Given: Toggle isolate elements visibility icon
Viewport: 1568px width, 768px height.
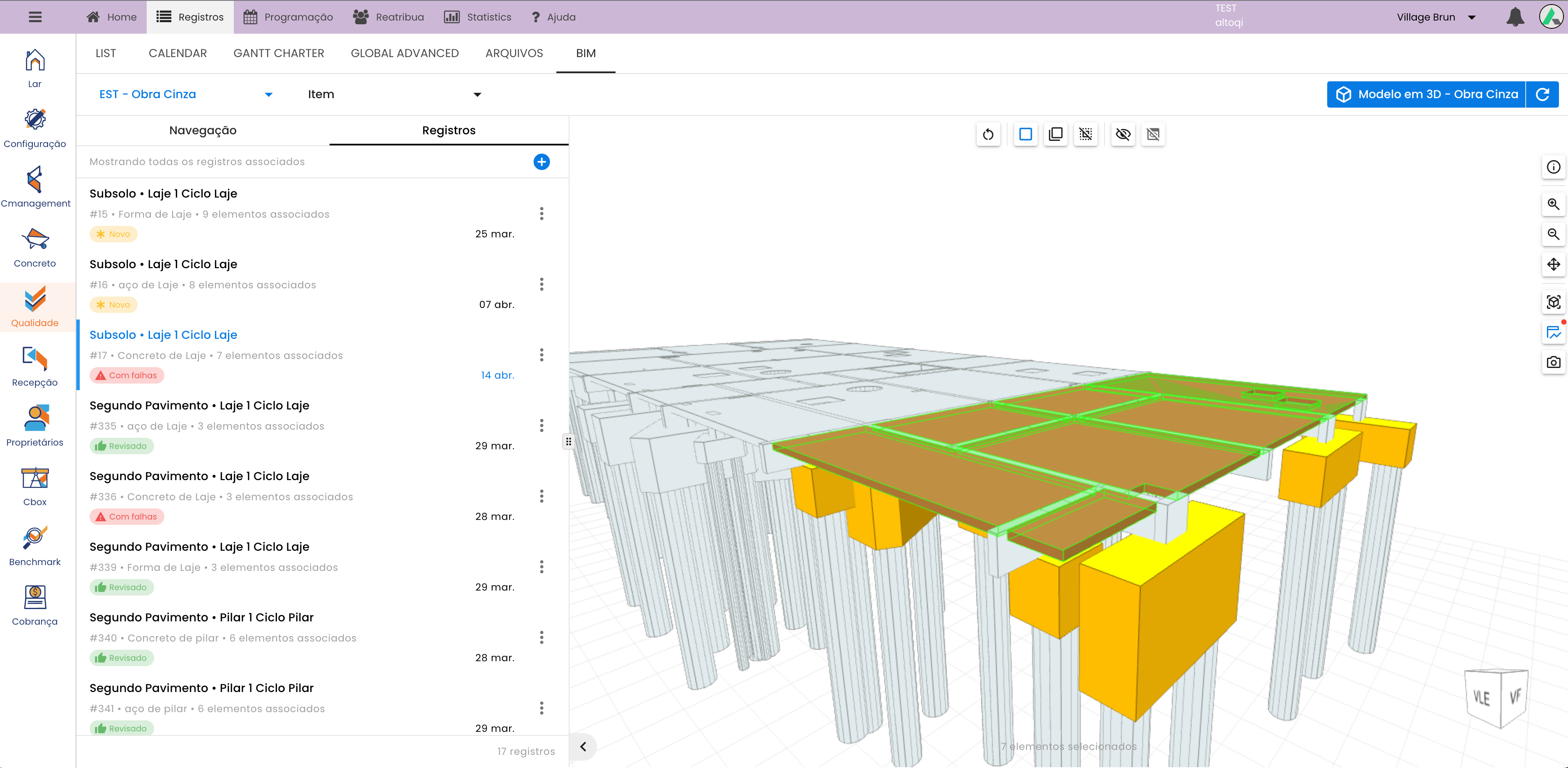Looking at the screenshot, I should [x=1153, y=134].
